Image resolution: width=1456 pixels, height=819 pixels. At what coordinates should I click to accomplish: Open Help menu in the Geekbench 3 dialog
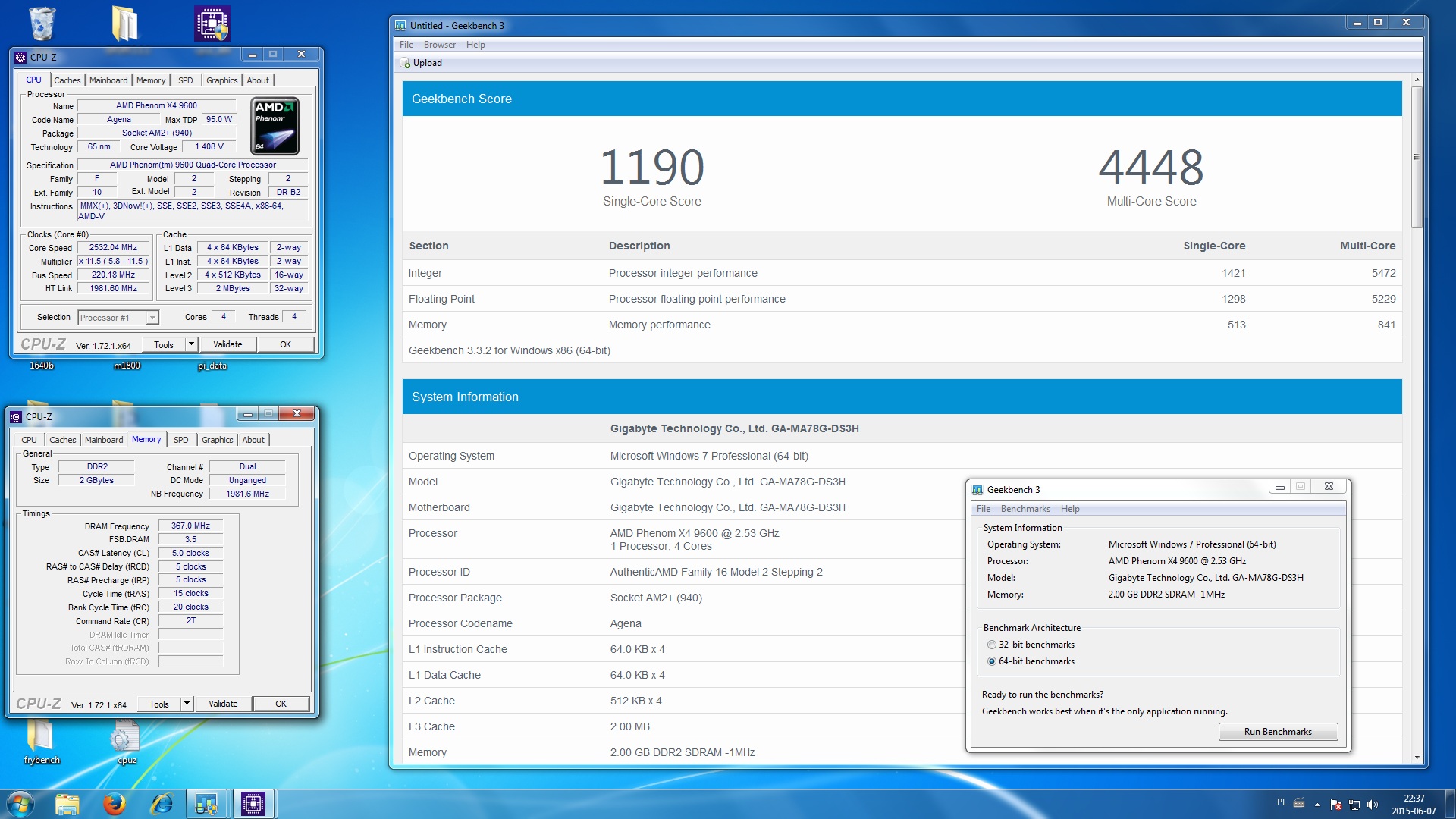click(x=1070, y=509)
